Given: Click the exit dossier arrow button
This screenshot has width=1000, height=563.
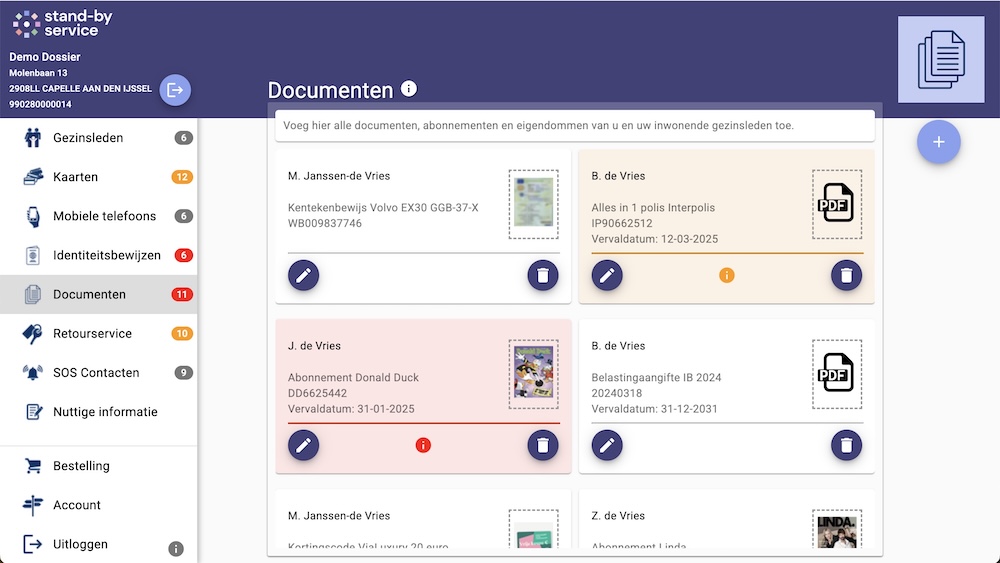Looking at the screenshot, I should [x=175, y=90].
